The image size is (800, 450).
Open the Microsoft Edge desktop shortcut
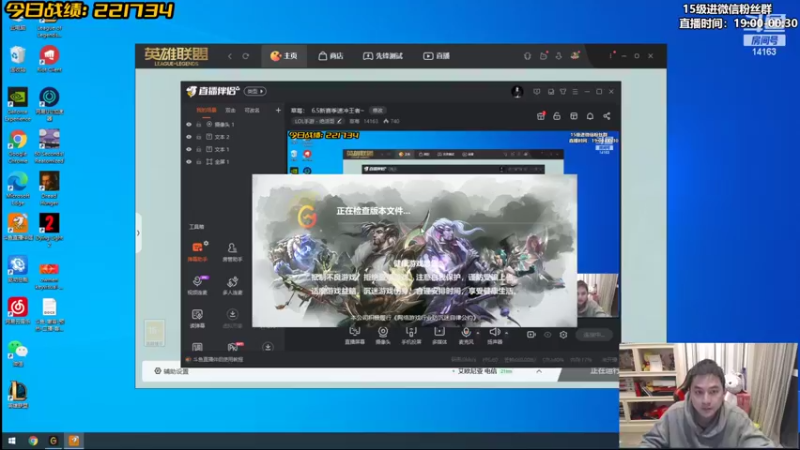(18, 189)
